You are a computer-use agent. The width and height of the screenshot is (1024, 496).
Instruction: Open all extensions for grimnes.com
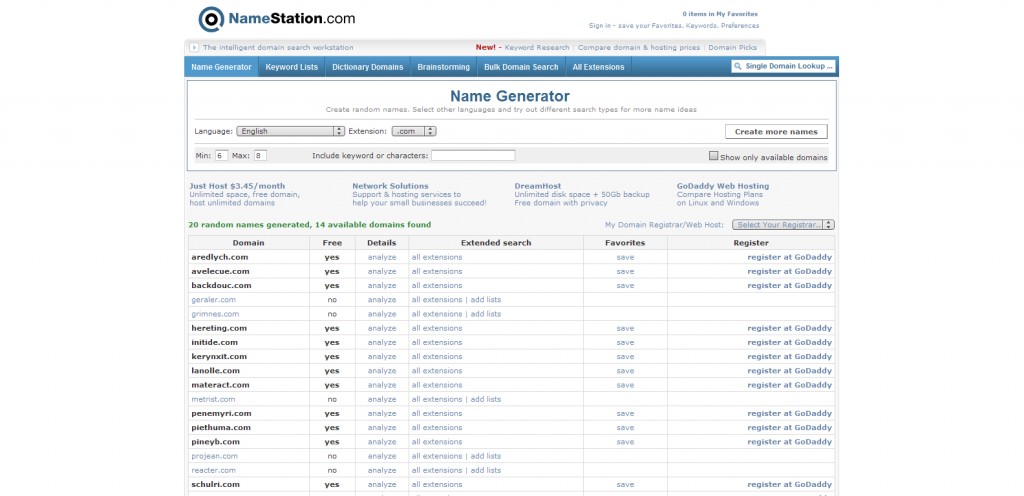tap(437, 315)
